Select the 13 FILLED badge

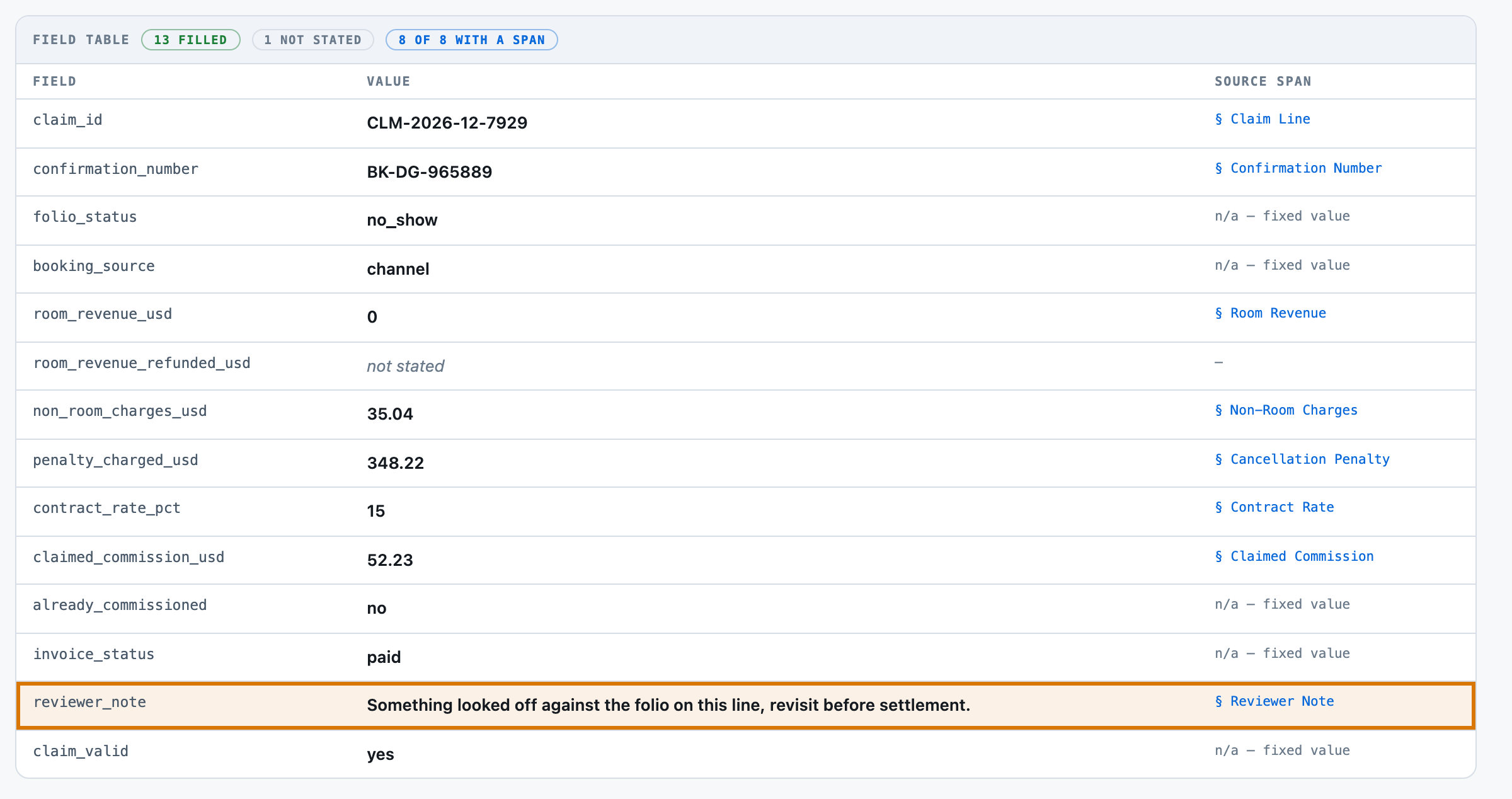tap(190, 40)
